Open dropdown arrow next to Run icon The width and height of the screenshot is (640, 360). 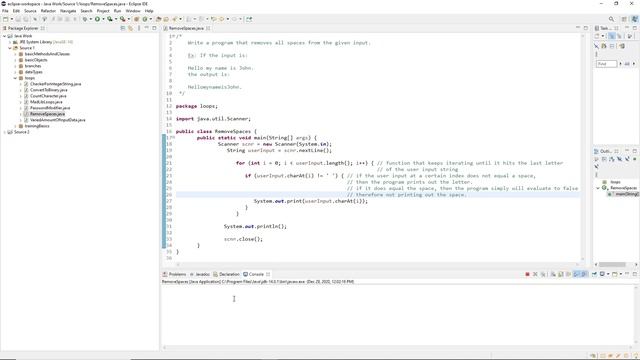[103, 19]
